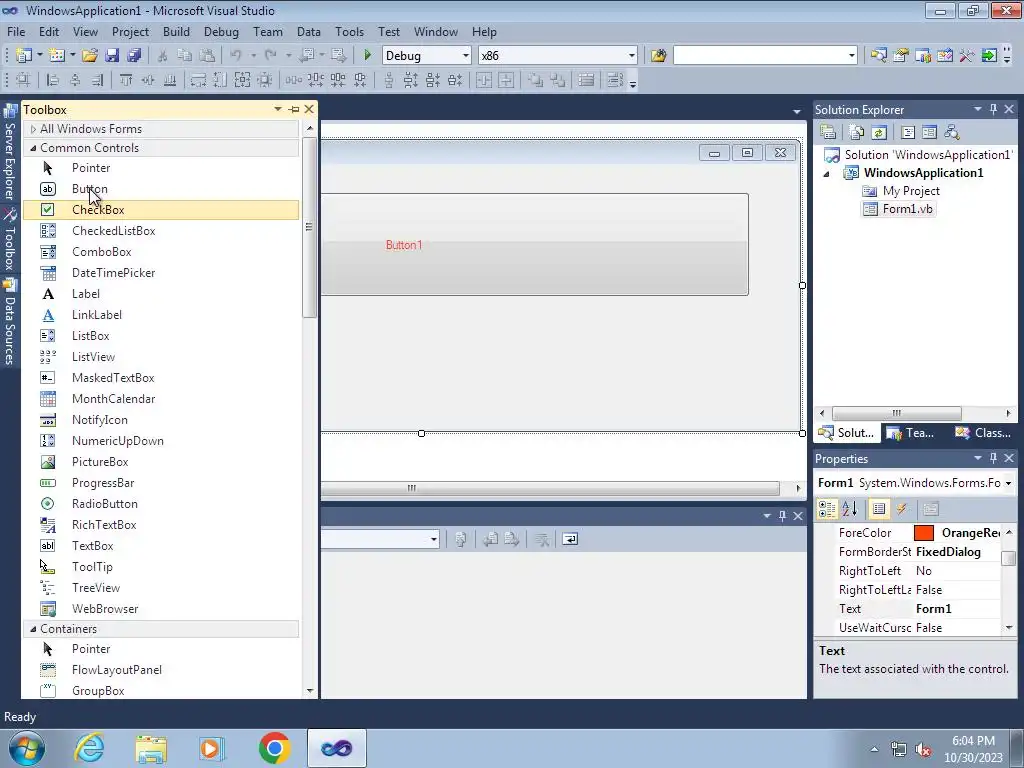Open Properties object selector dropdown for Form1
The width and height of the screenshot is (1024, 768).
pos(1008,483)
